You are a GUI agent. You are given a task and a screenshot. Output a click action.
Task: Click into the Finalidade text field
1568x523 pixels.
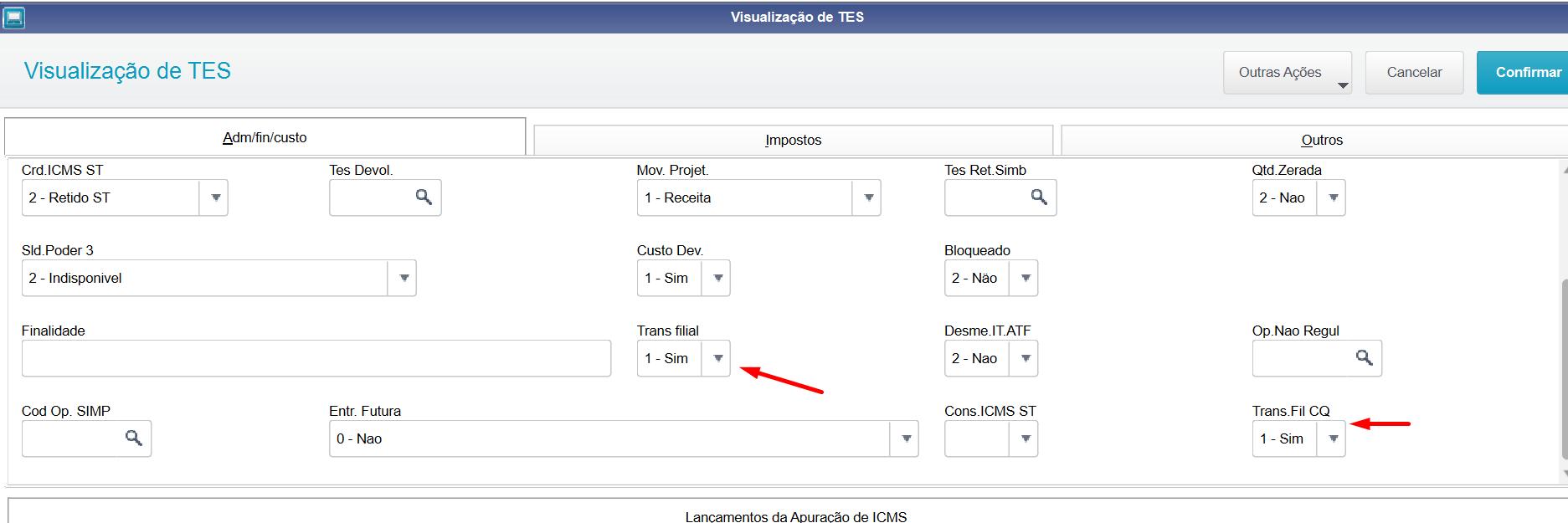316,358
